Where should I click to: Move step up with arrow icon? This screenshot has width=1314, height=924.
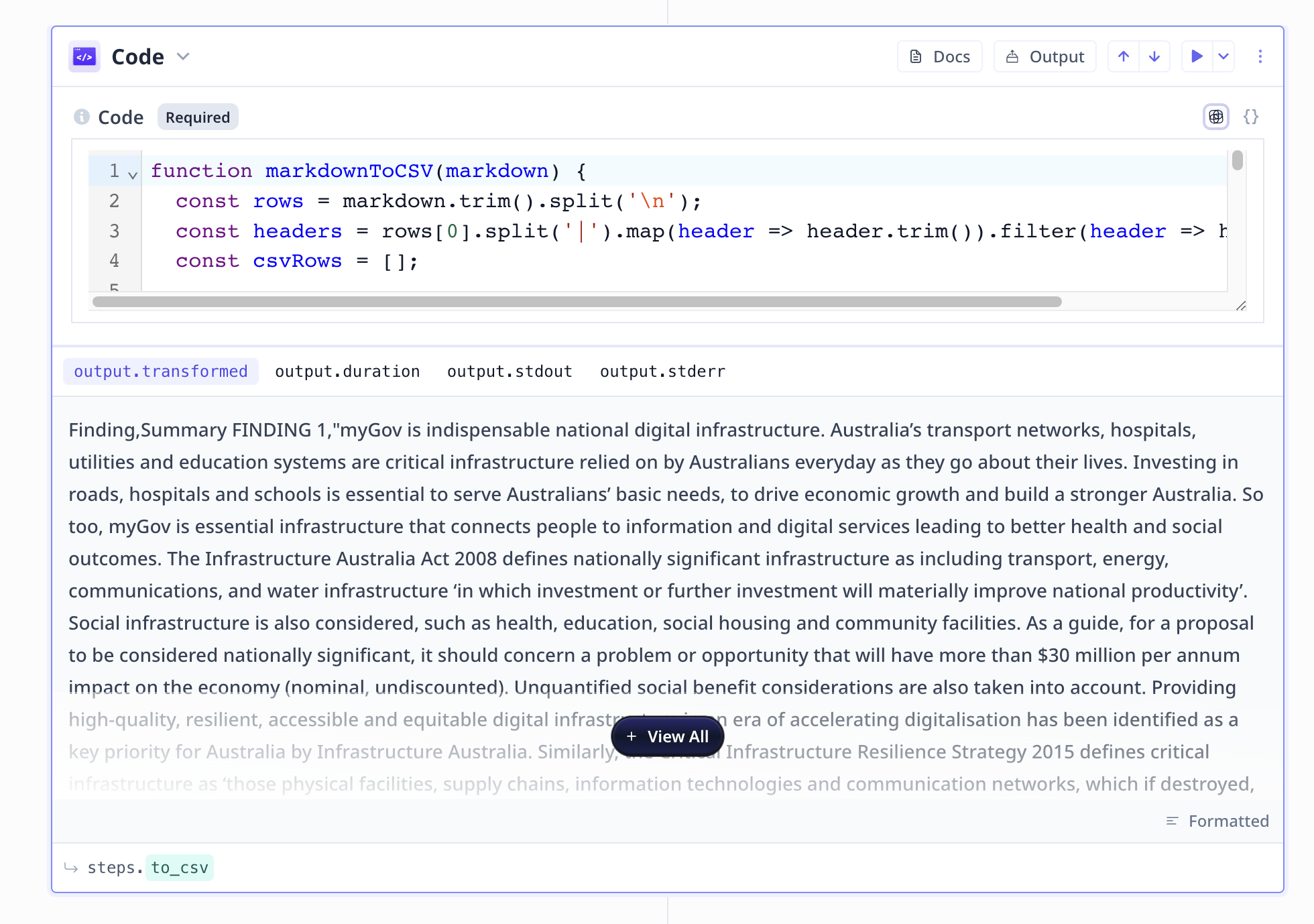click(x=1124, y=56)
